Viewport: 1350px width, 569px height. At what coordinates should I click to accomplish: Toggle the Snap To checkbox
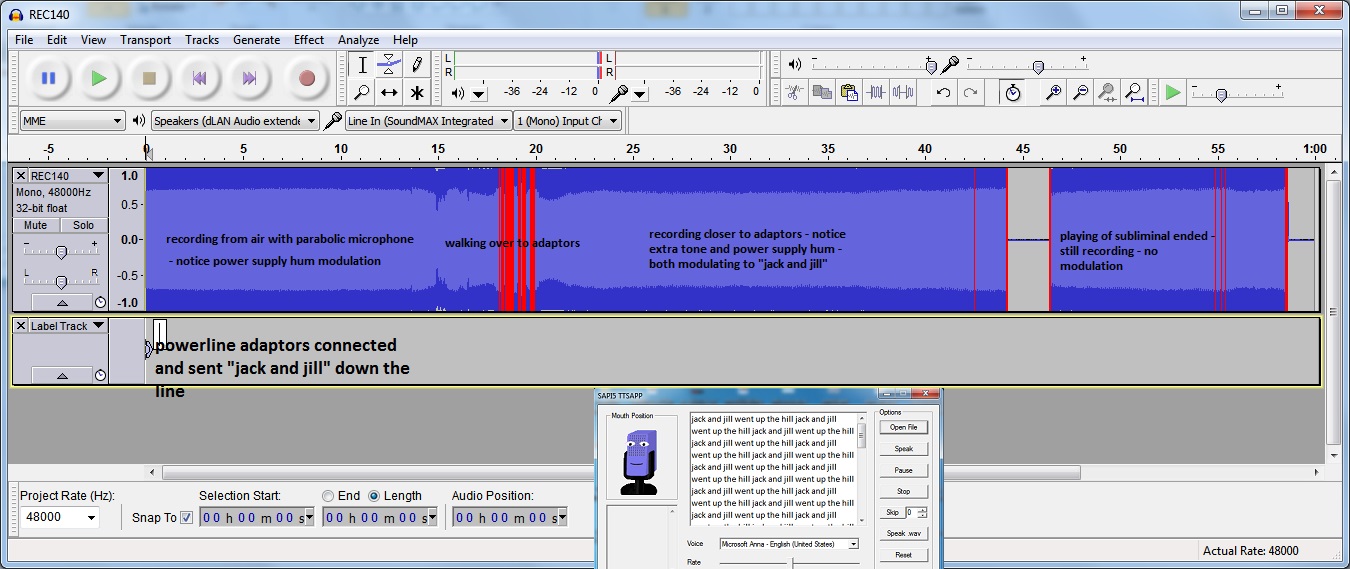186,517
